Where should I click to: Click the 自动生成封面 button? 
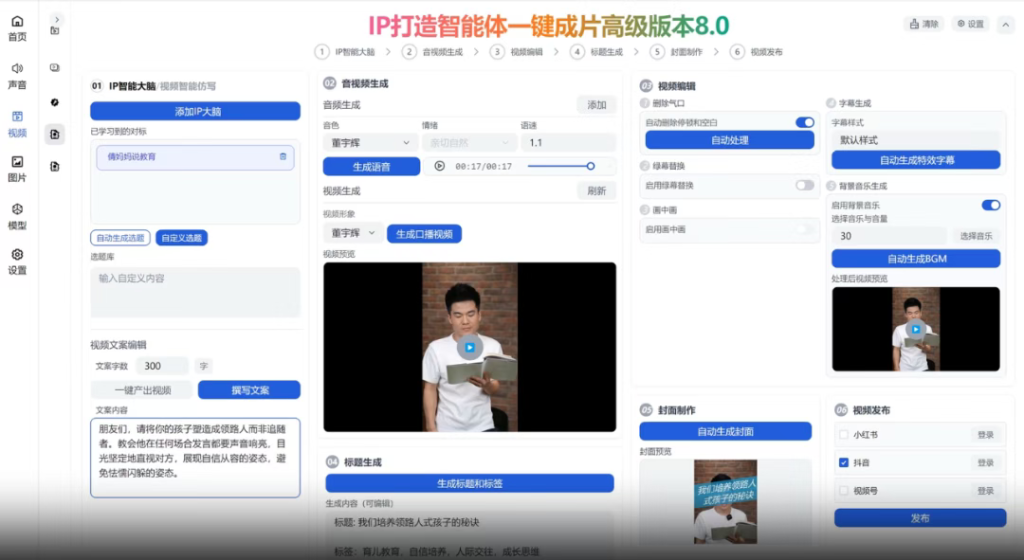click(726, 432)
